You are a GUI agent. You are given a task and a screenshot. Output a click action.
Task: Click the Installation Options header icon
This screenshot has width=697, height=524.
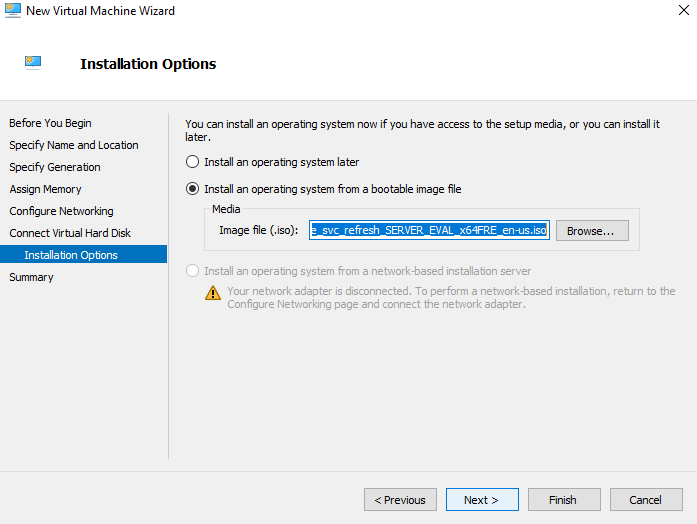33,63
